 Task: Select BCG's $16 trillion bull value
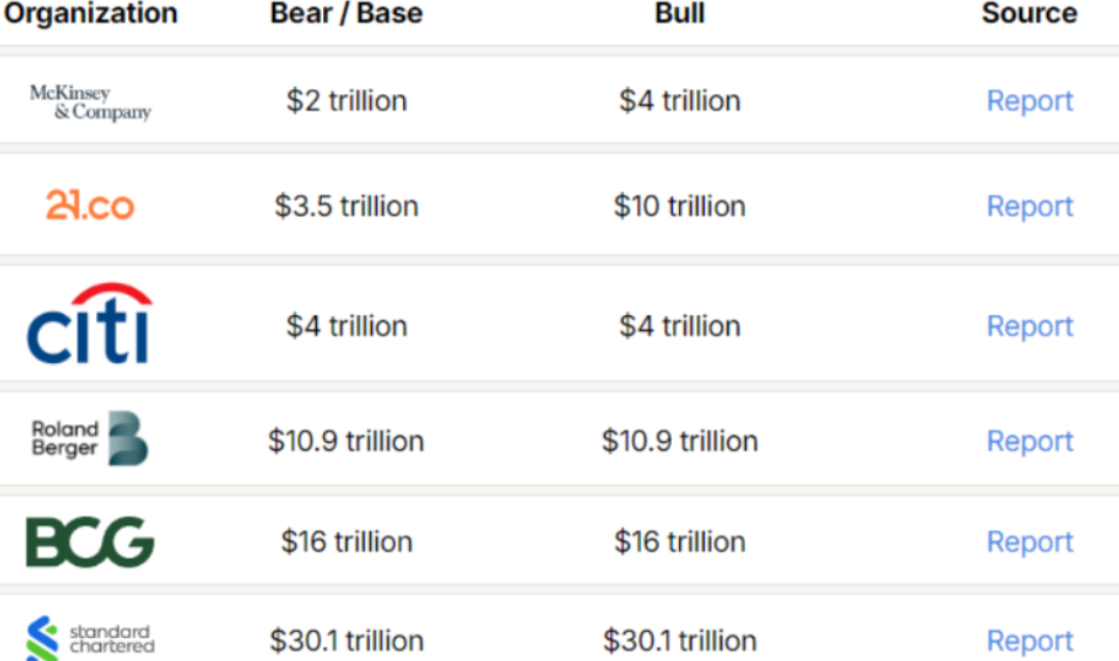[x=679, y=542]
